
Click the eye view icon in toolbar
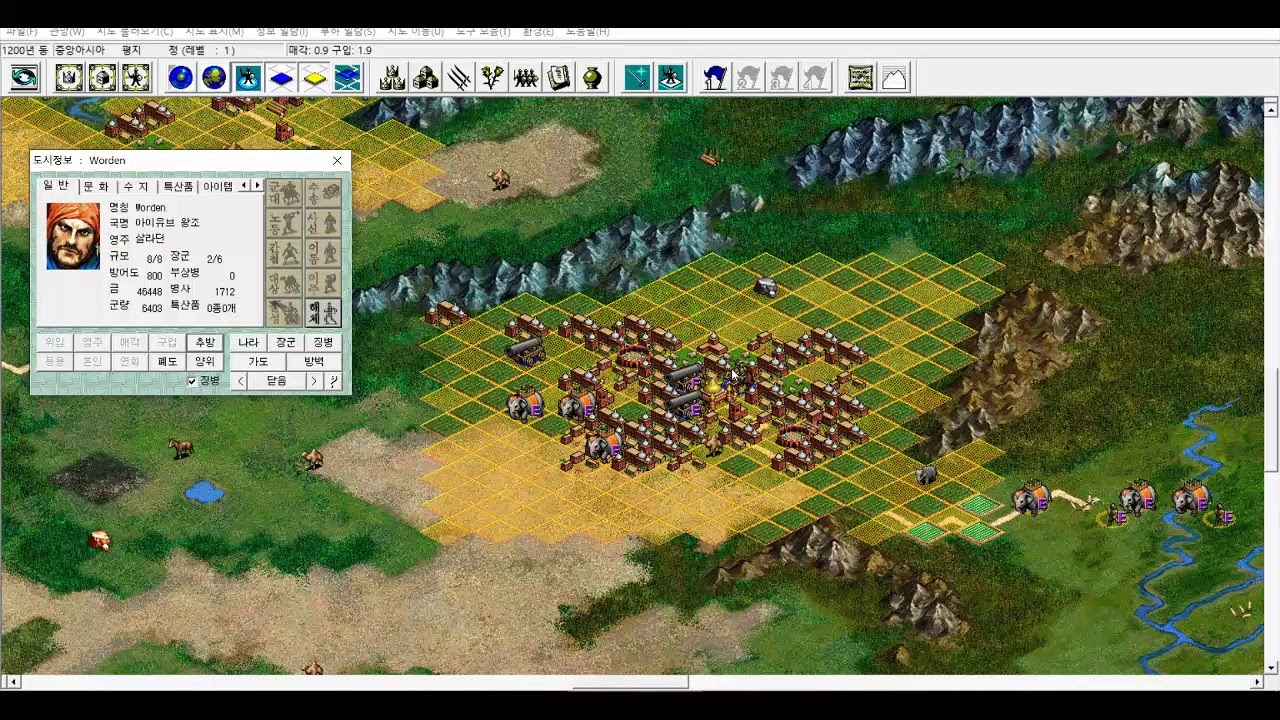[x=24, y=77]
